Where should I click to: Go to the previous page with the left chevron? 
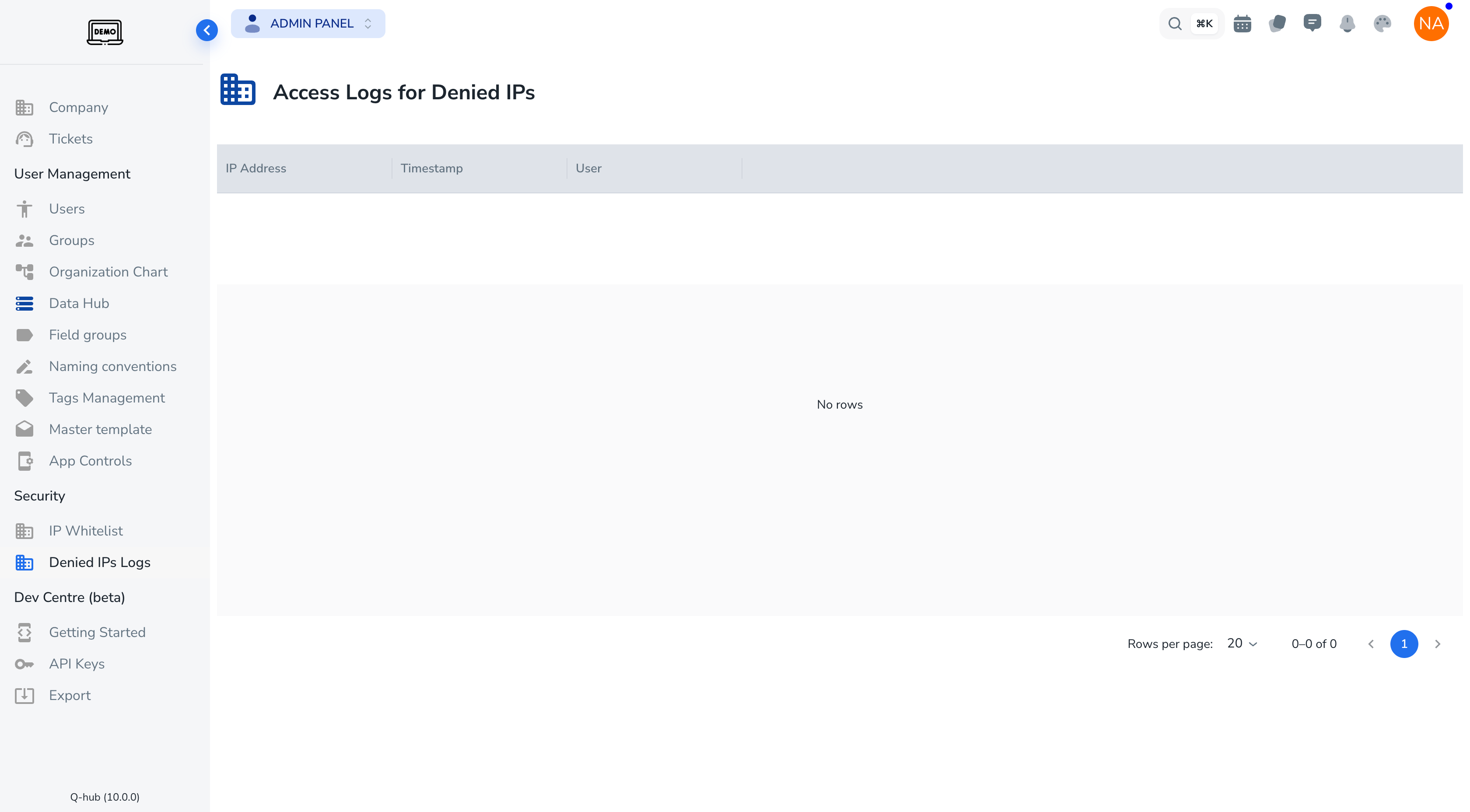(1371, 644)
